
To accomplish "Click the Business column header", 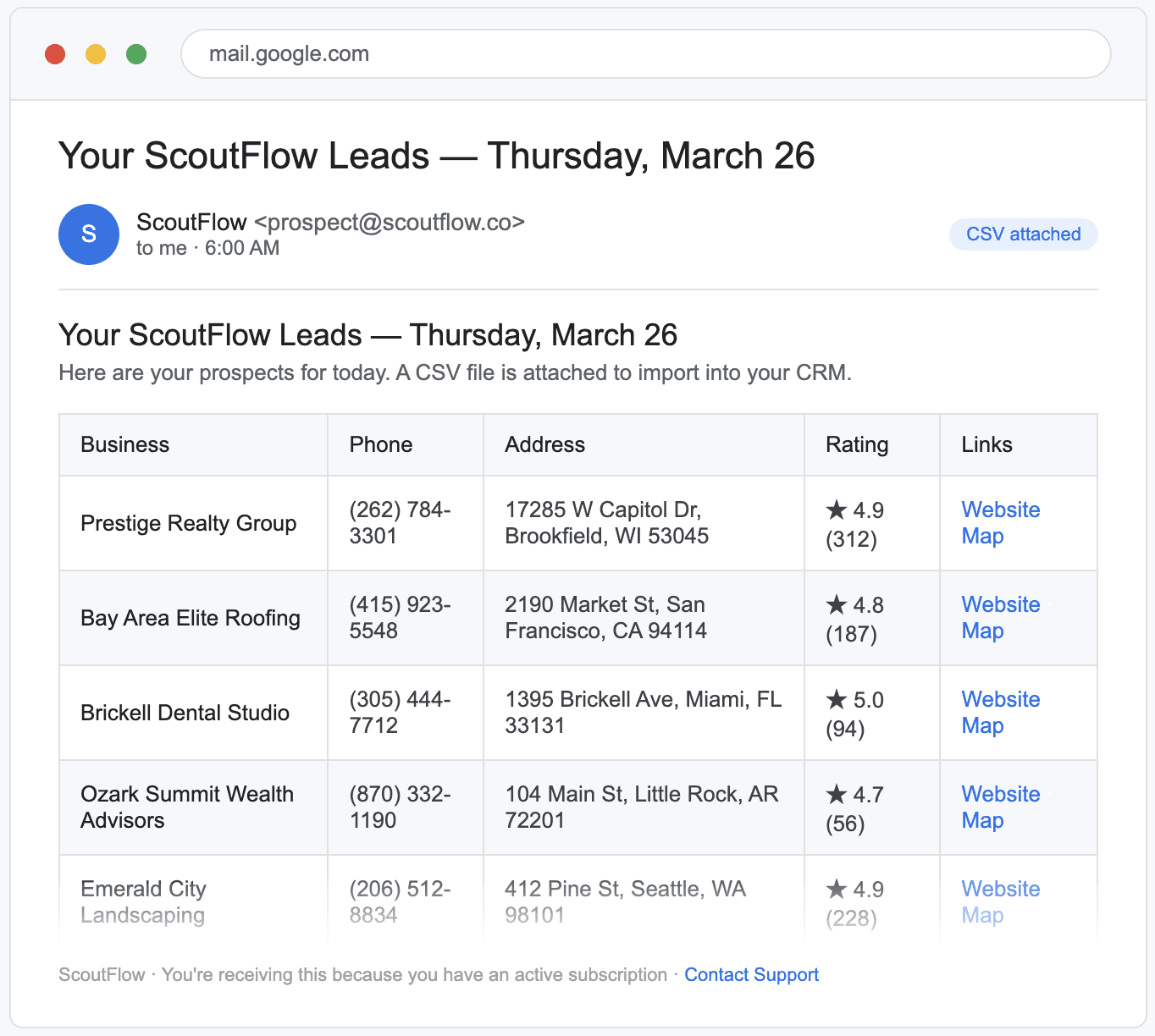I will coord(193,445).
